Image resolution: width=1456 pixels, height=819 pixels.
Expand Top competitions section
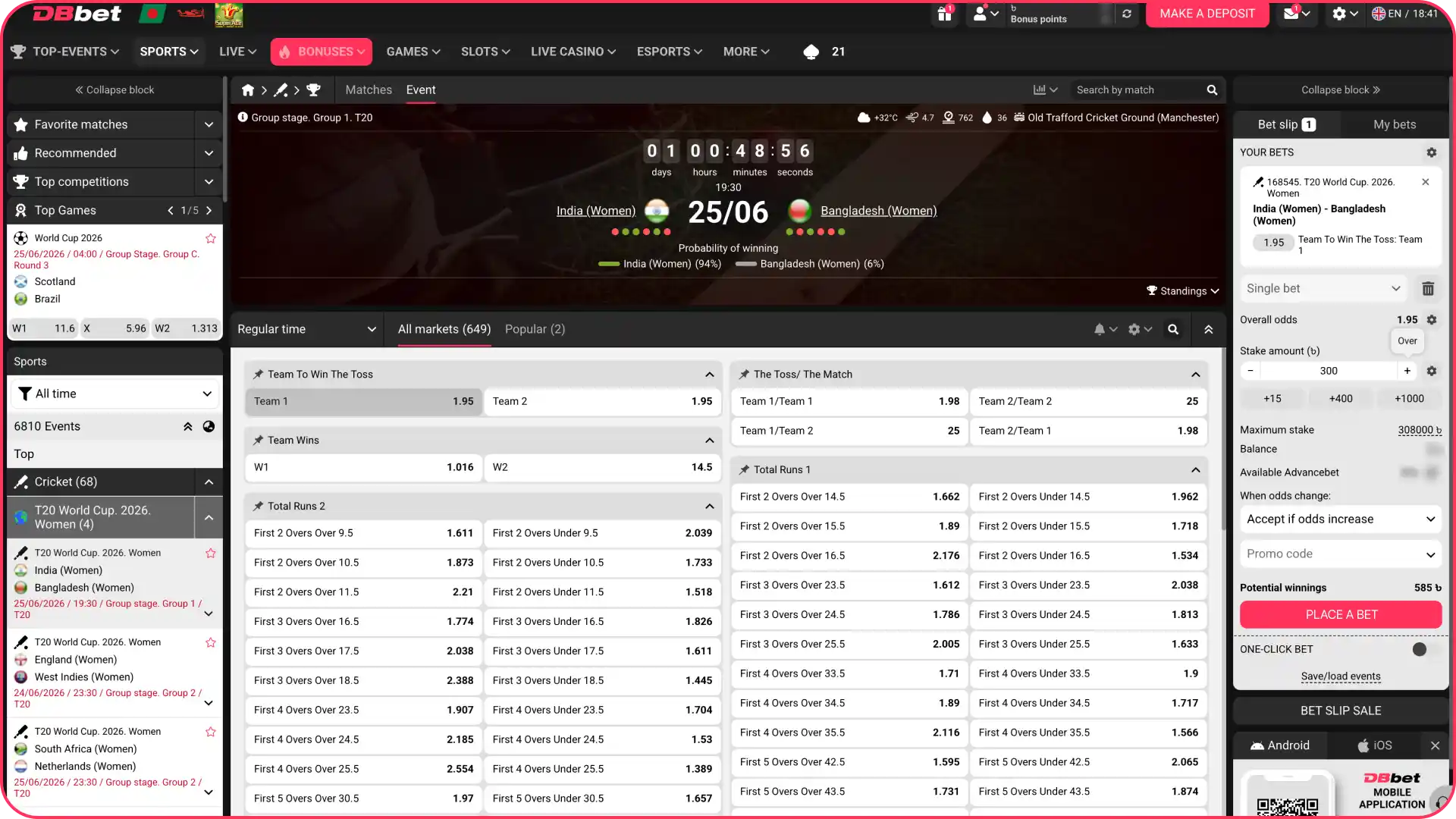209,182
